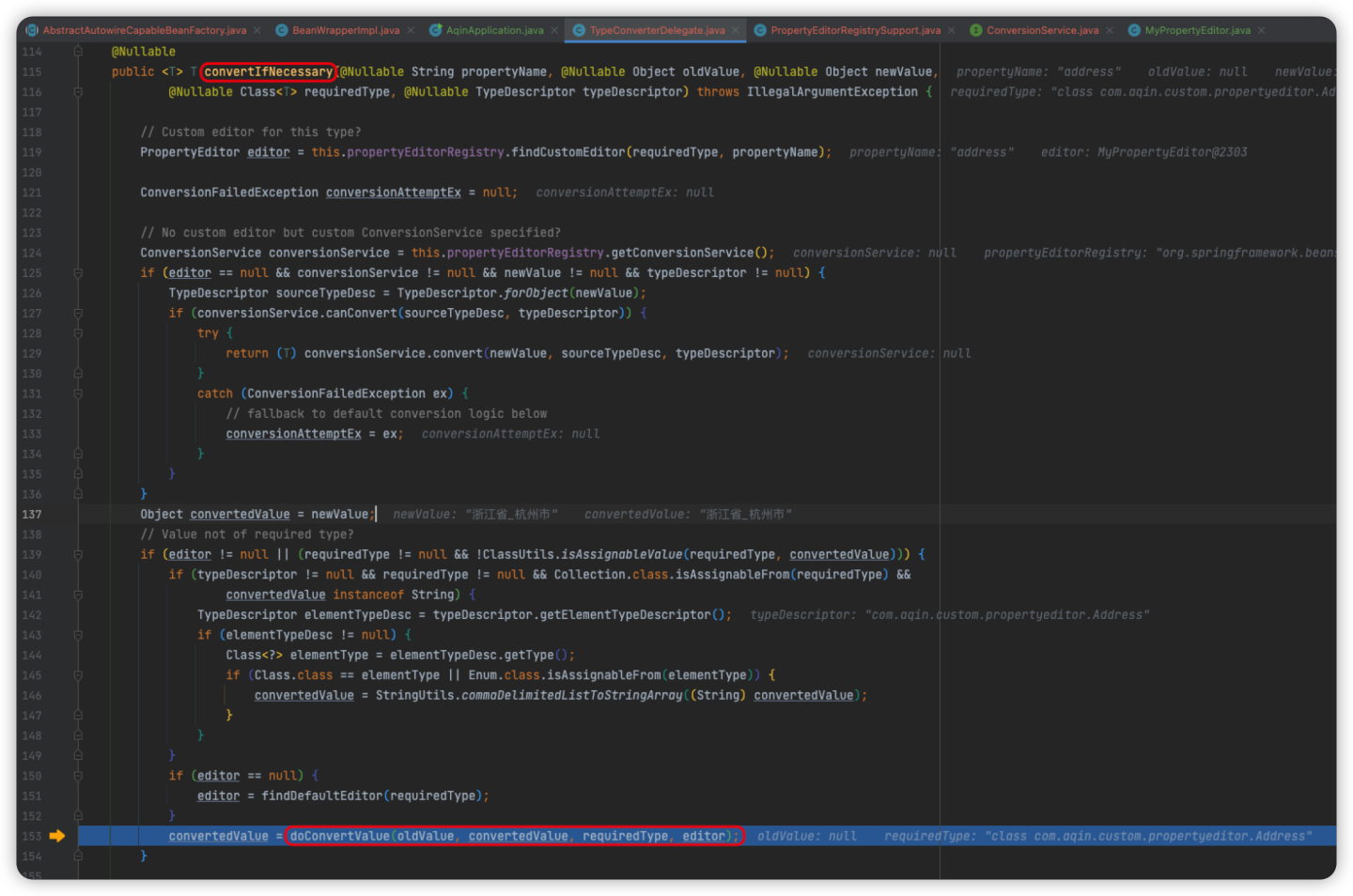Screen dimensions: 1353x896
Task: Click the @Nullable annotation on line 114
Action: tap(143, 52)
